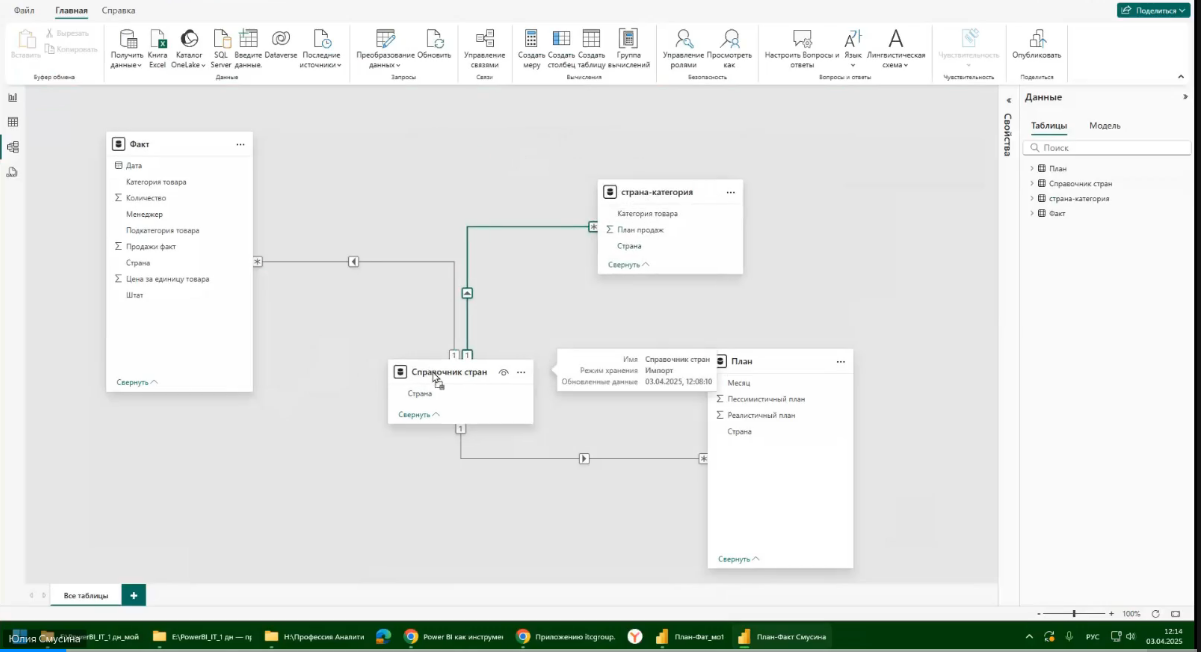Image resolution: width=1201 pixels, height=652 pixels.
Task: Create new measure via Создать меру
Action: tap(530, 45)
